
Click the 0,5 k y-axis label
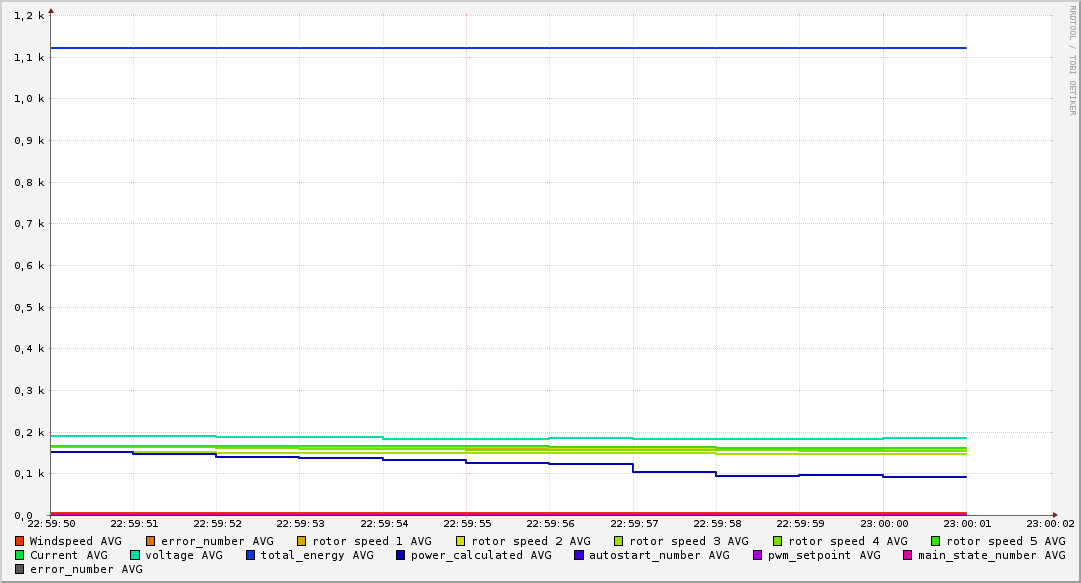(x=29, y=307)
